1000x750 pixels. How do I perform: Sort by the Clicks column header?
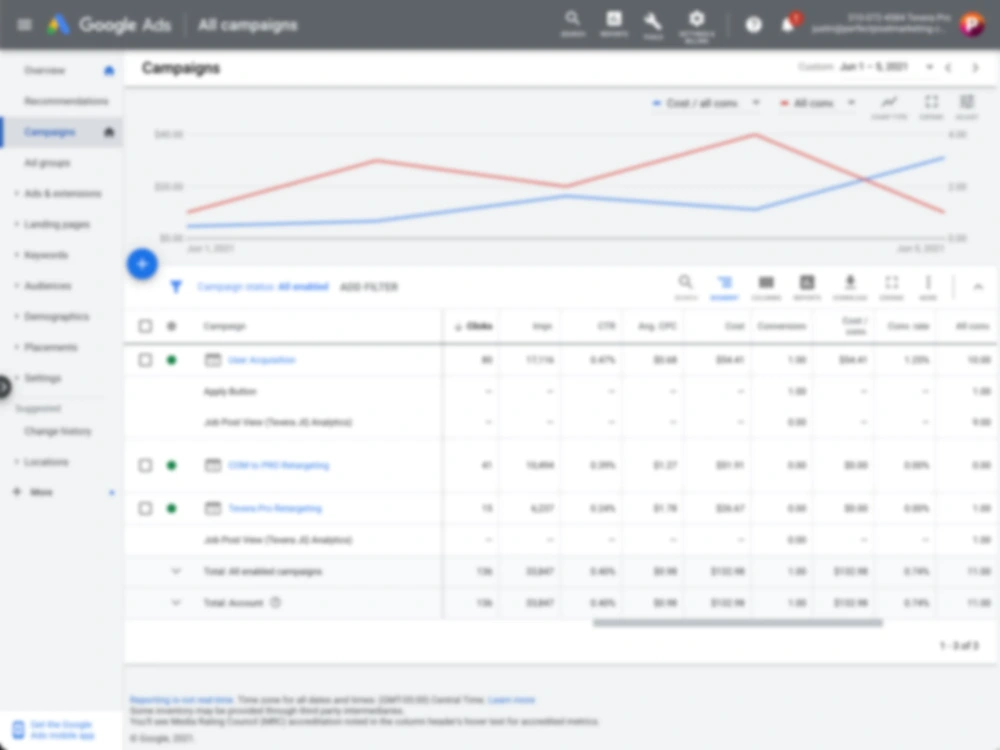(x=474, y=326)
